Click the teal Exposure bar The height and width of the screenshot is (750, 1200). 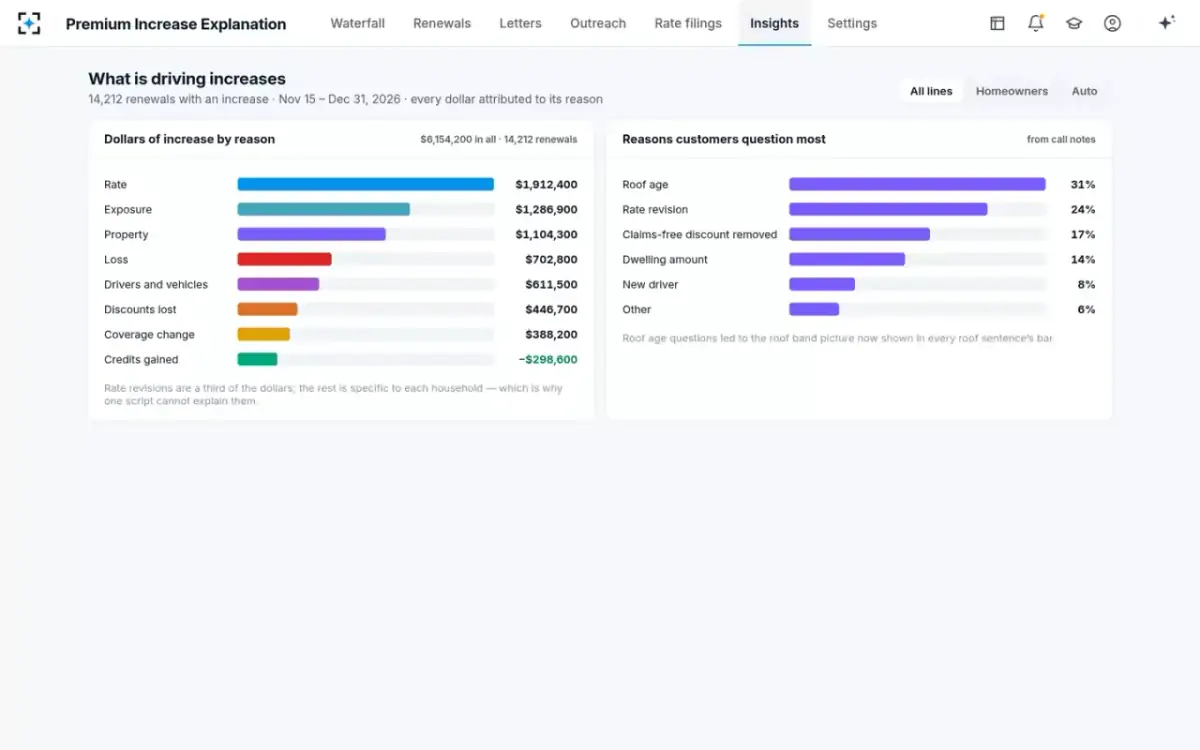point(324,209)
